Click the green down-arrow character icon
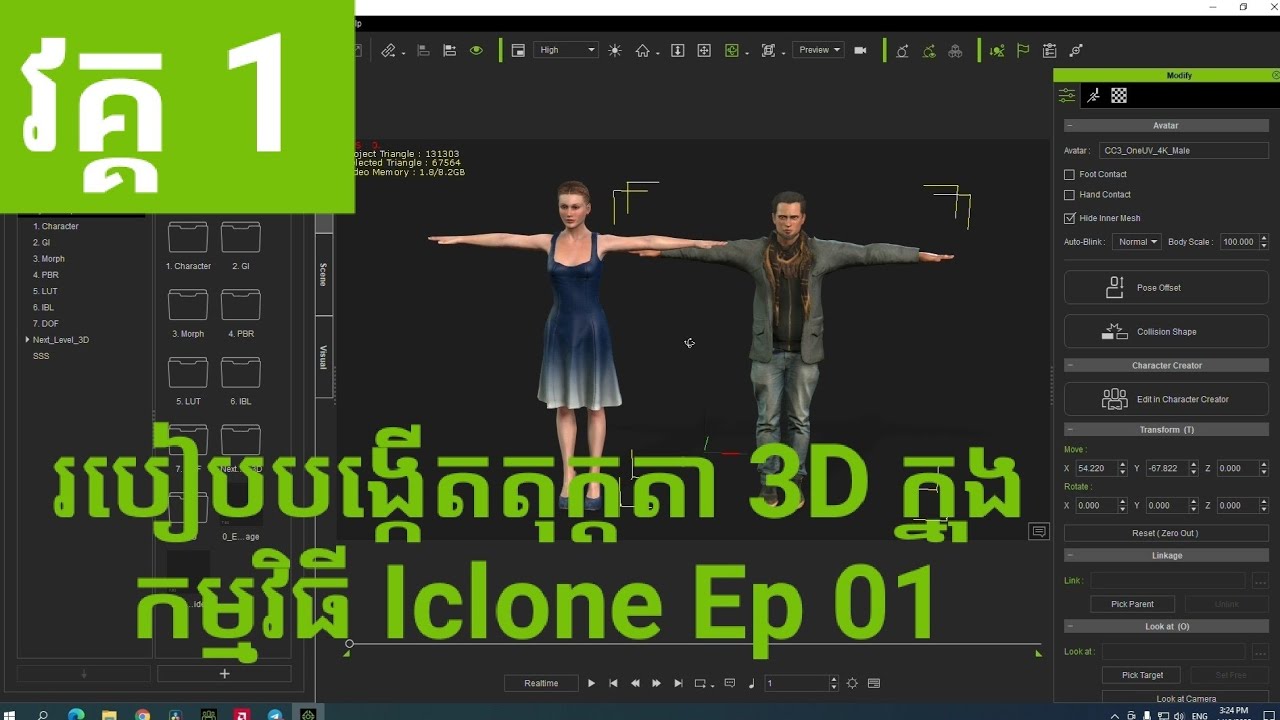Viewport: 1280px width, 720px height. (996, 50)
